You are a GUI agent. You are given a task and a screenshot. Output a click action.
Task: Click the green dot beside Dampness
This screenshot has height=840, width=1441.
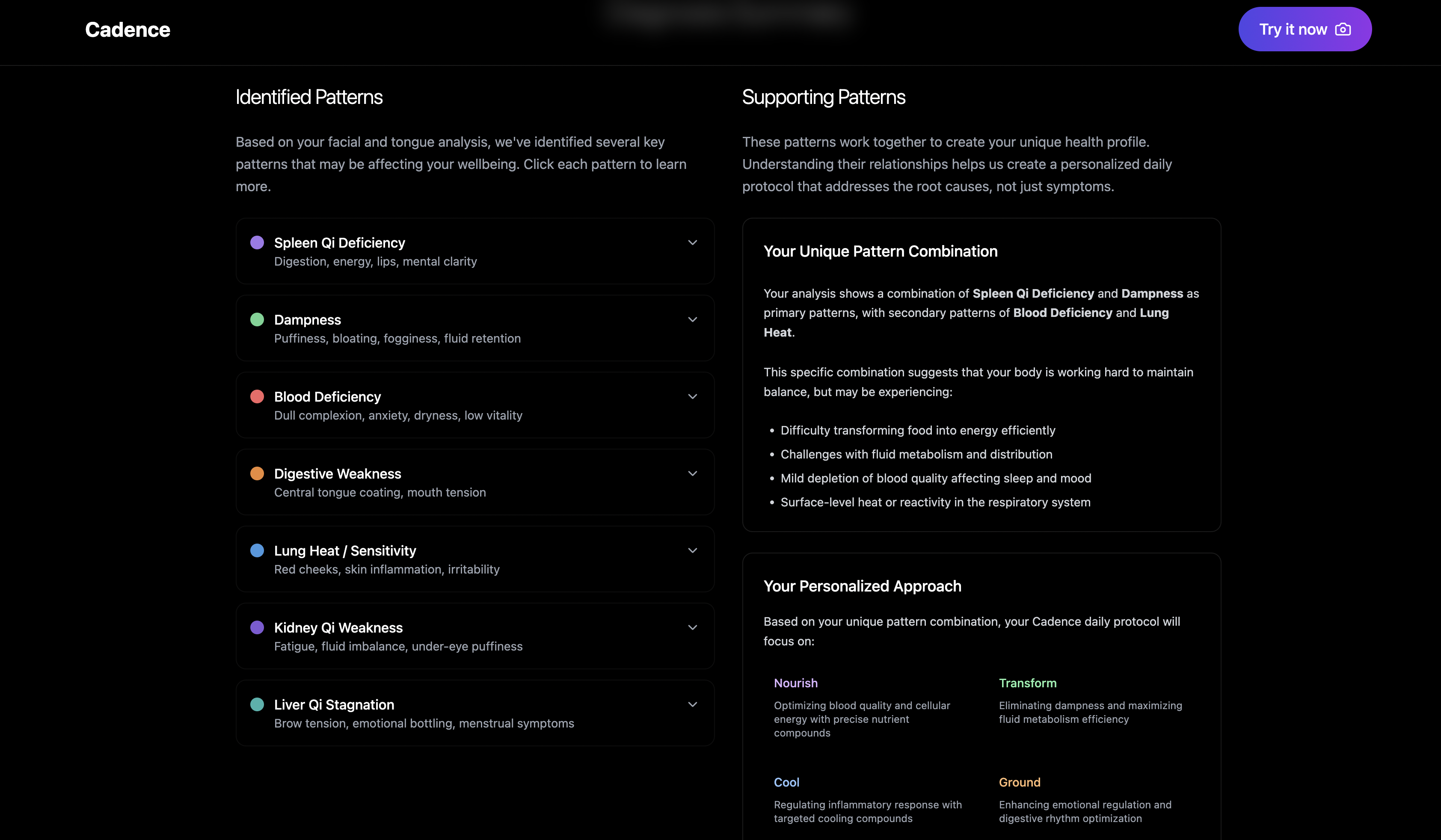coord(257,319)
